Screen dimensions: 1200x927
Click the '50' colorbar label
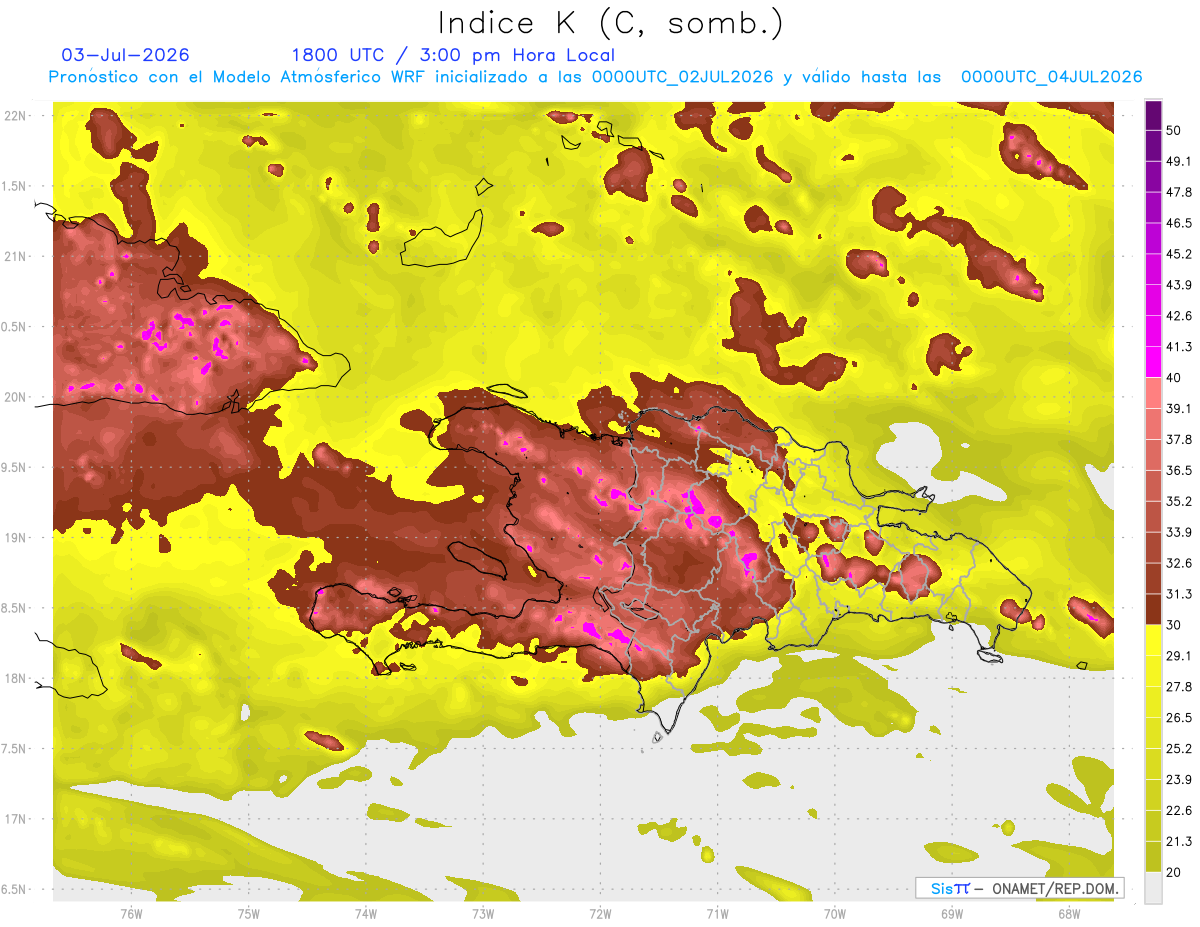pos(1175,131)
